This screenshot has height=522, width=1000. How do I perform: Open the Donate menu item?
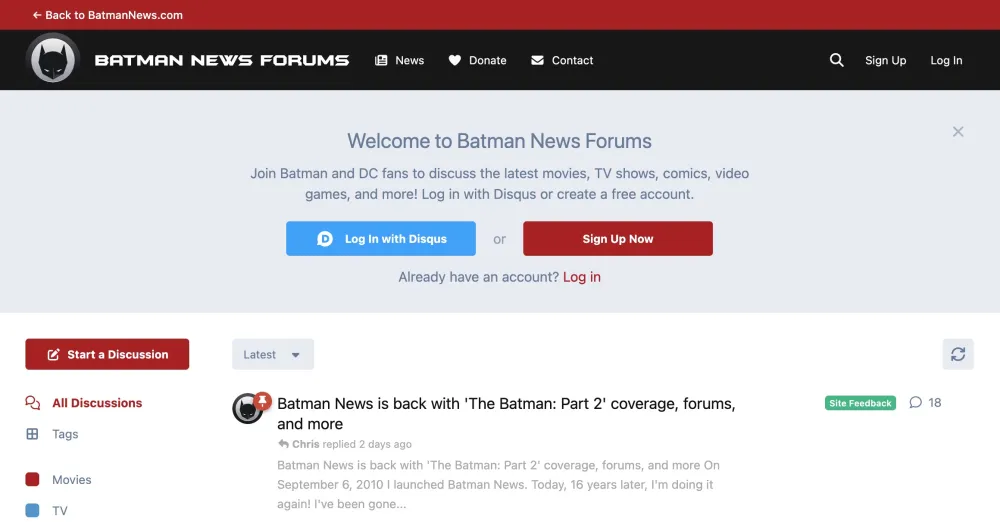click(x=477, y=60)
